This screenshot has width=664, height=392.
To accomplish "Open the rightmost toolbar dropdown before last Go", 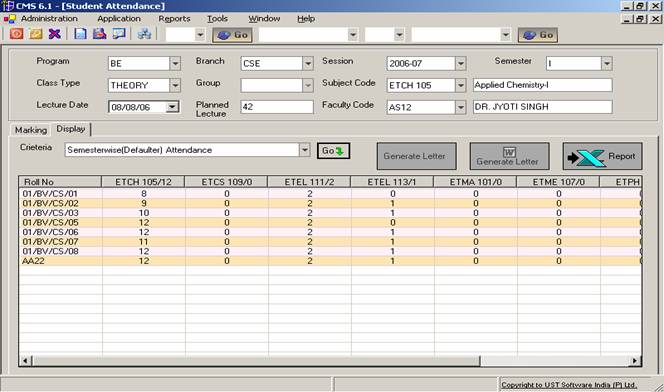I will 505,35.
